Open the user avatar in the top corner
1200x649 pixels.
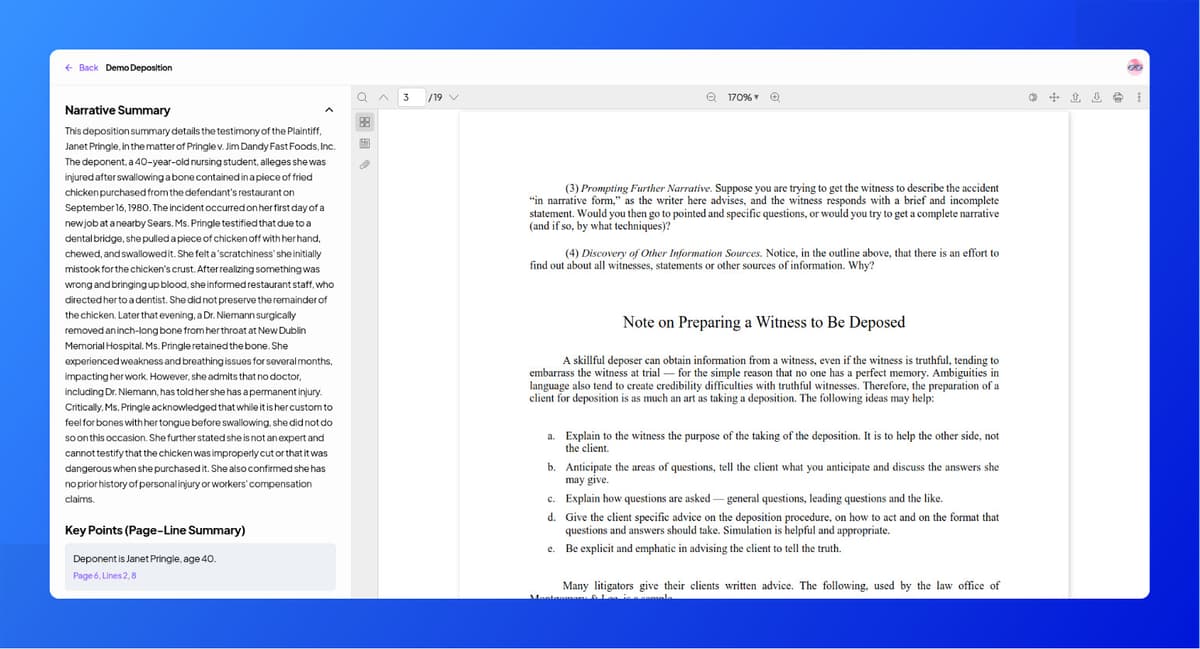[1134, 65]
